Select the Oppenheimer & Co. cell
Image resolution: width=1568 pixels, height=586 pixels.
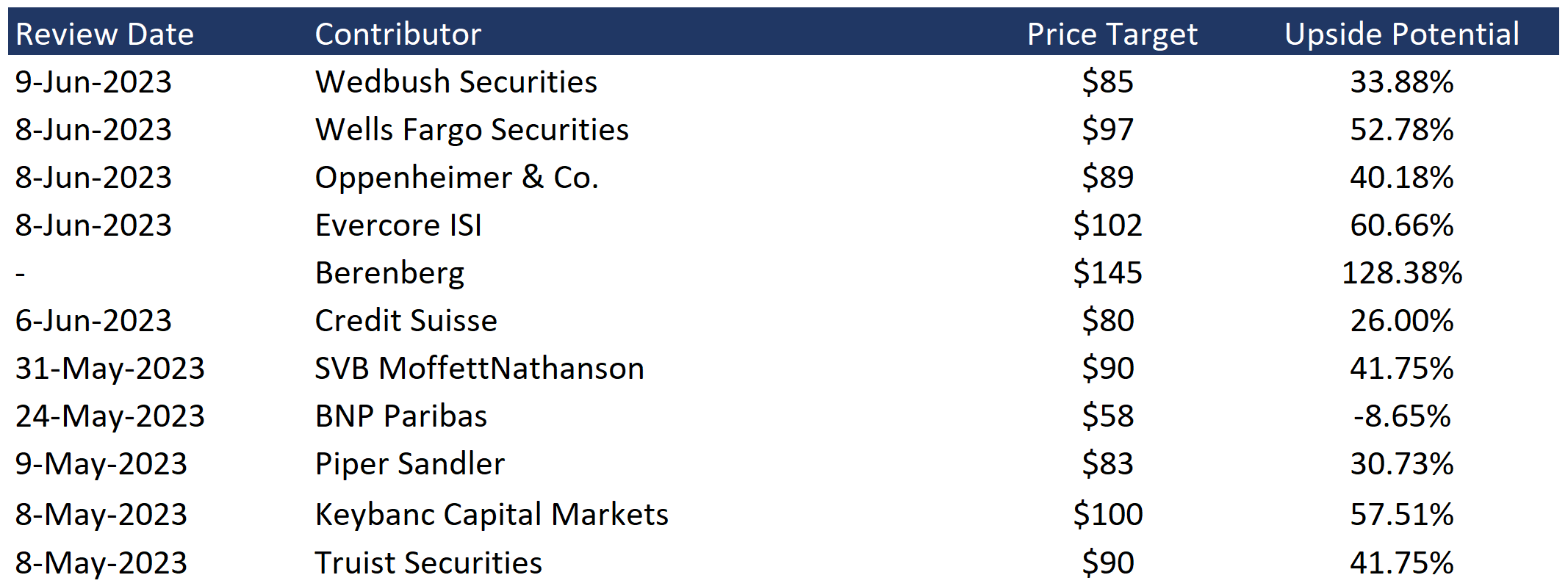point(457,178)
